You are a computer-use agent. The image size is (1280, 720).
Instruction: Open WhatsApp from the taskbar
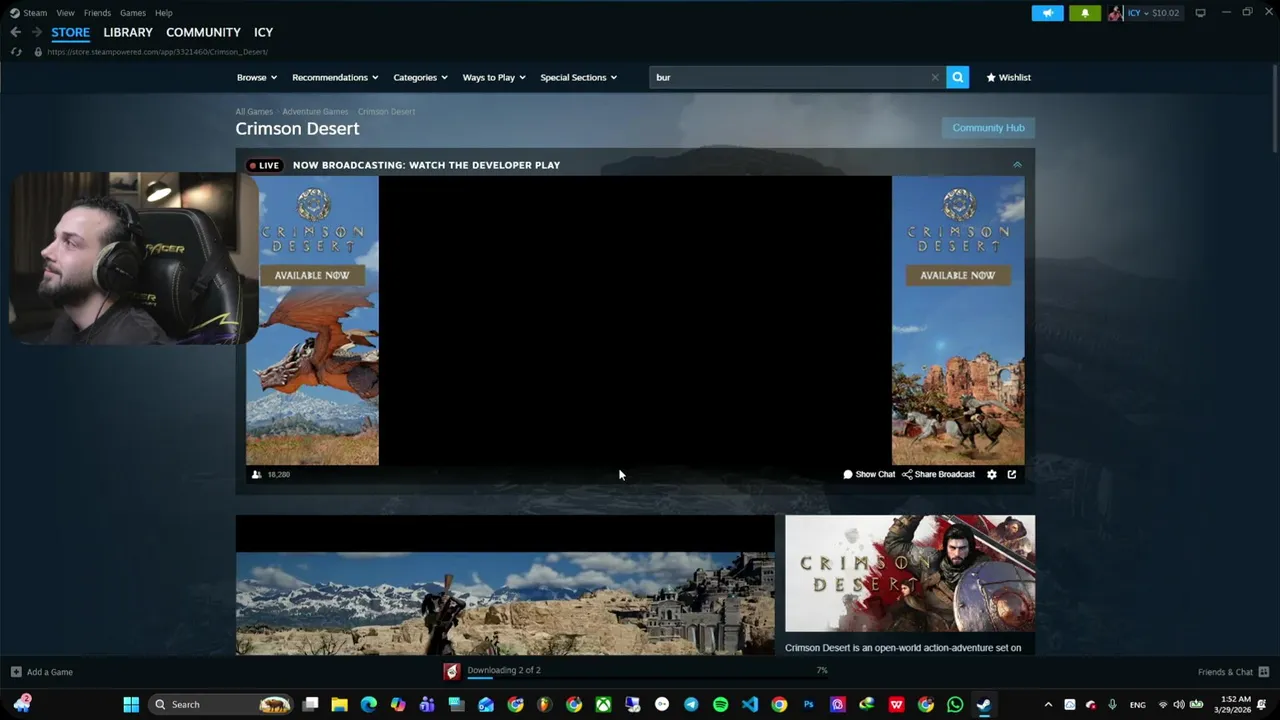(x=955, y=704)
